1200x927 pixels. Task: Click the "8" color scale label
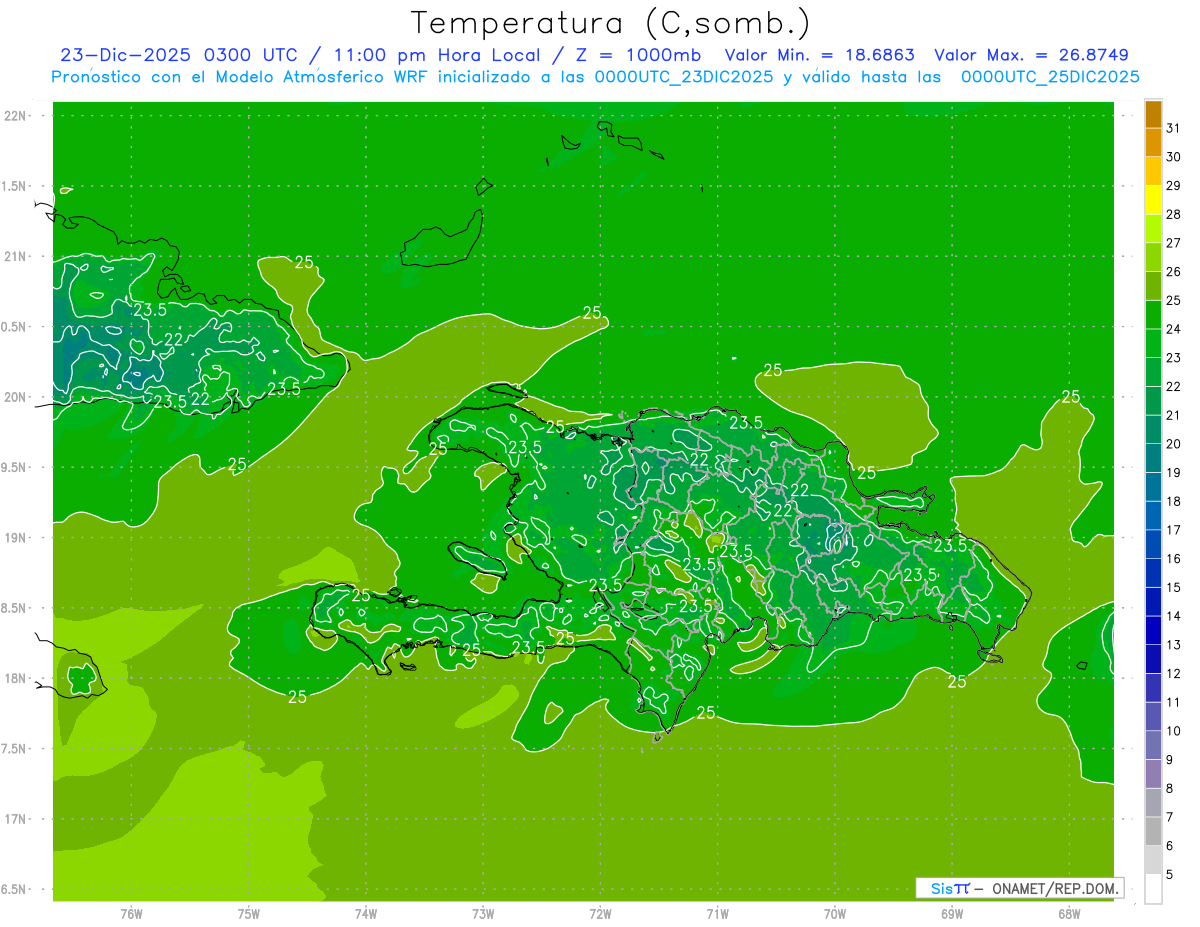(1170, 789)
